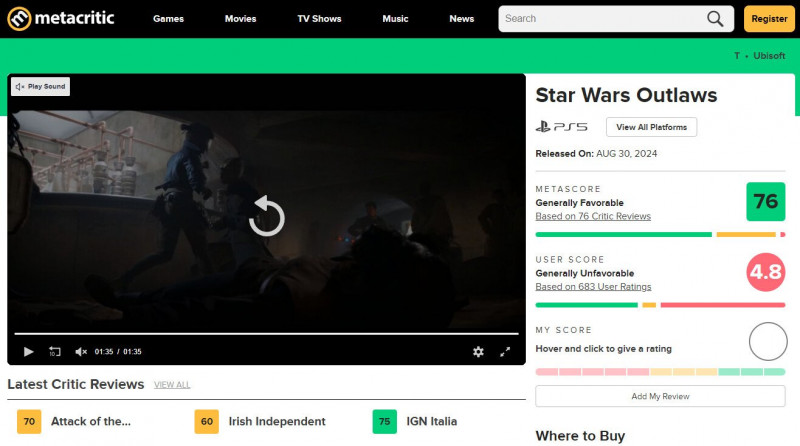Open video settings gear icon
The height and width of the screenshot is (446, 800).
(x=478, y=351)
